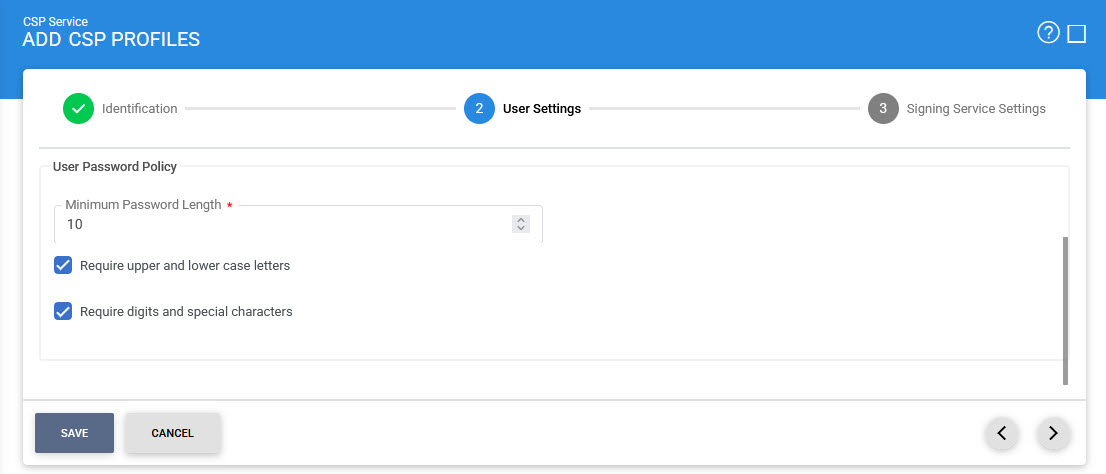Open the help question mark icon
The height and width of the screenshot is (474, 1106).
click(1048, 33)
